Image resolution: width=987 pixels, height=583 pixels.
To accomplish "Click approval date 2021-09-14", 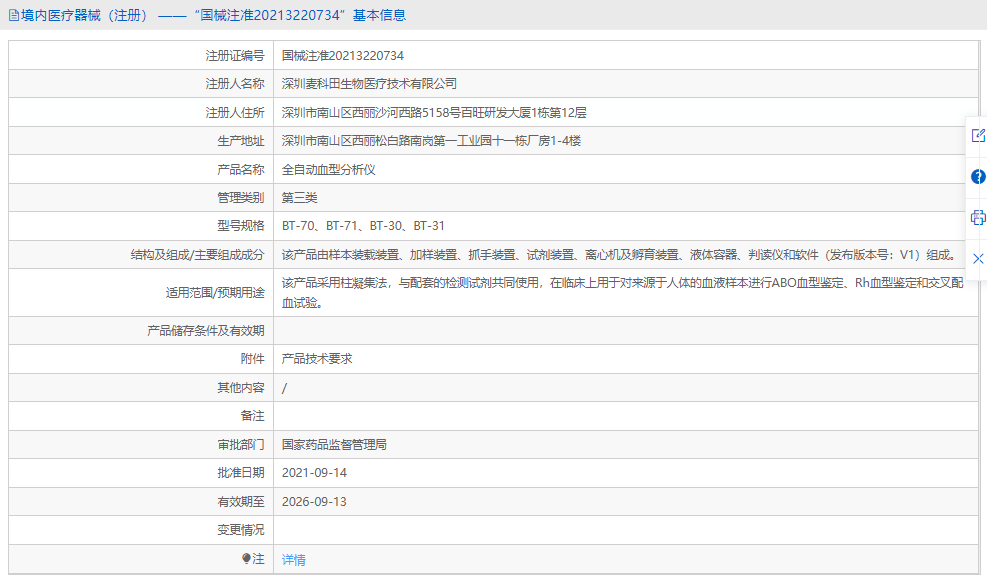I will (314, 473).
